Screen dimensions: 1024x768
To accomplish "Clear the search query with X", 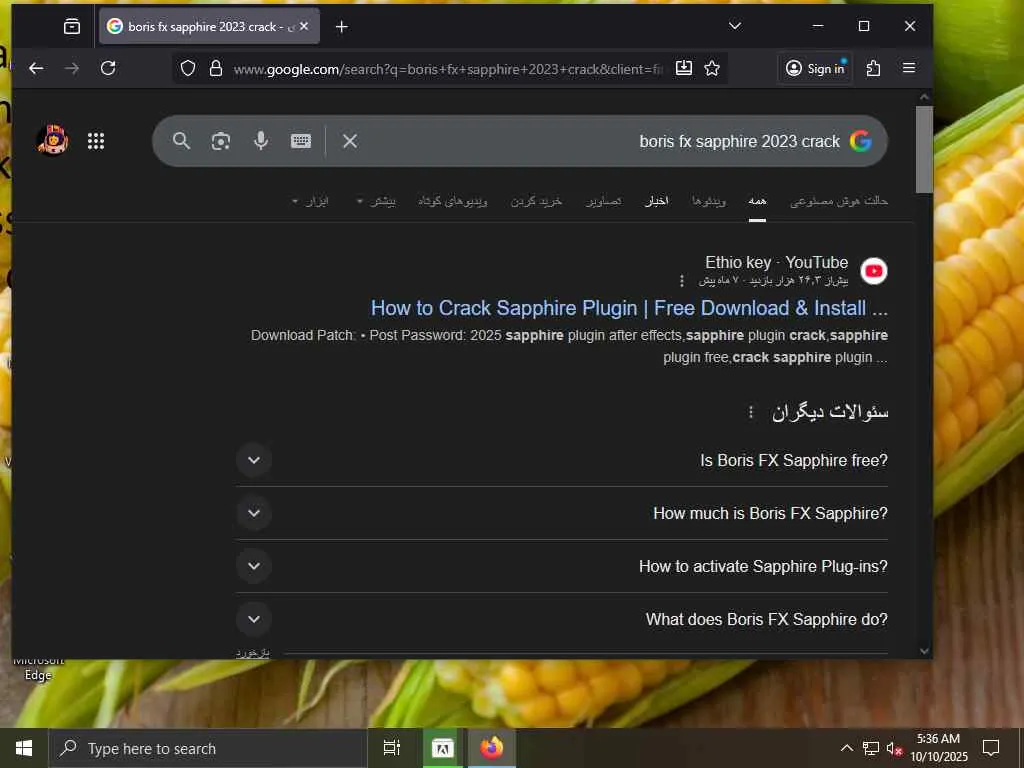I will (350, 141).
